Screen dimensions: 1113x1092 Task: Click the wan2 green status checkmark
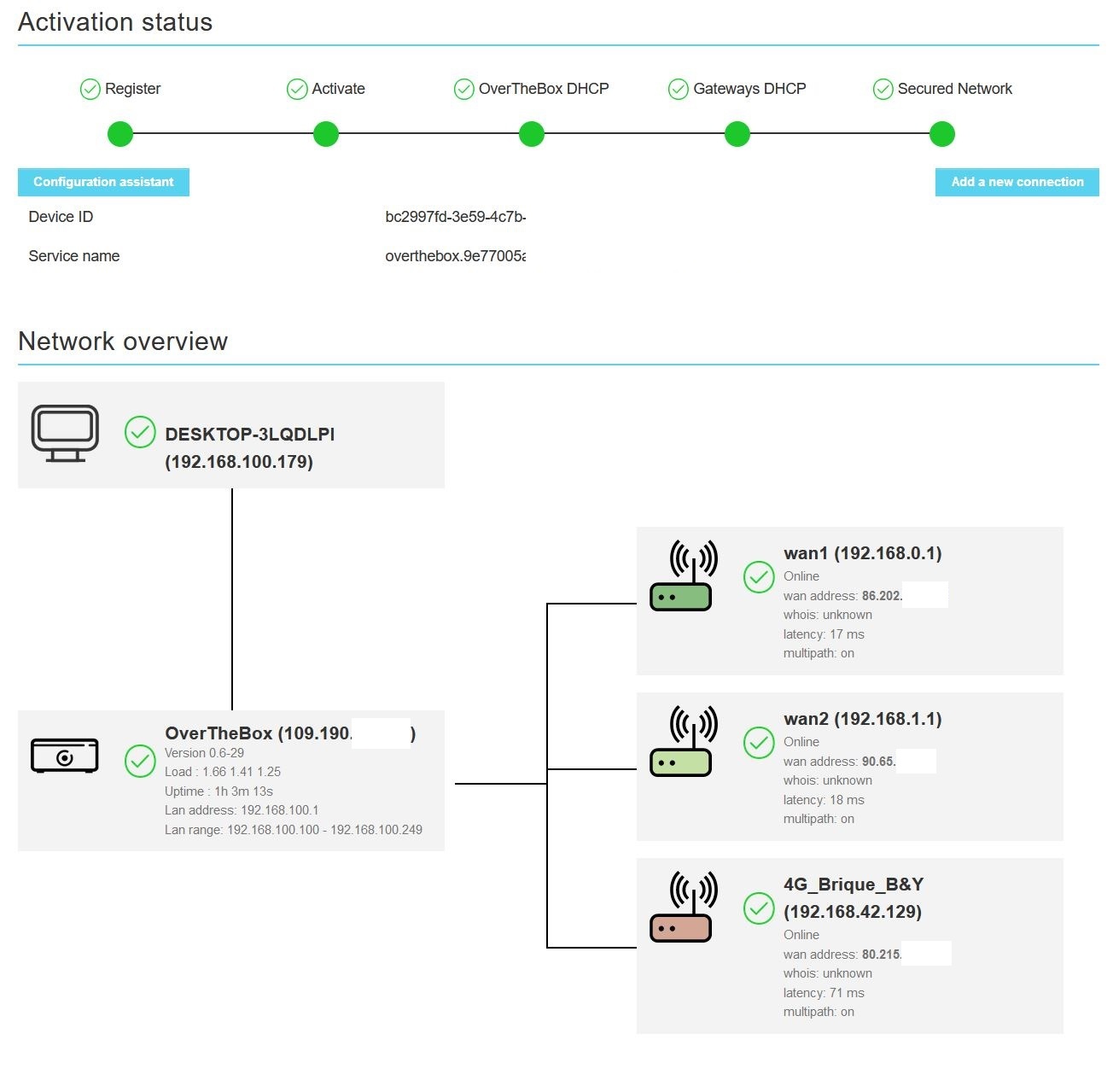pyautogui.click(x=759, y=743)
